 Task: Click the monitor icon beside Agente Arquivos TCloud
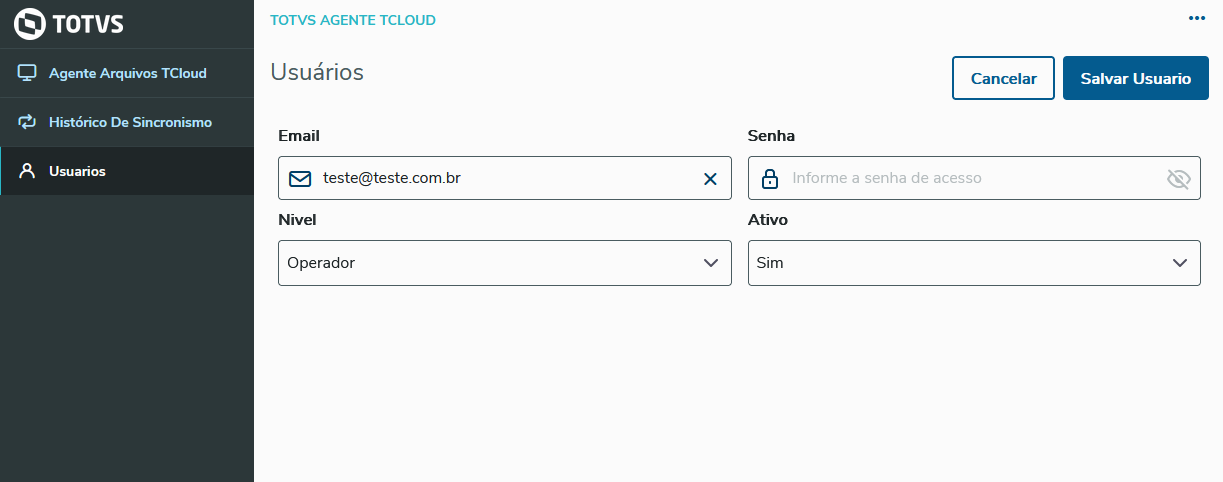(27, 73)
